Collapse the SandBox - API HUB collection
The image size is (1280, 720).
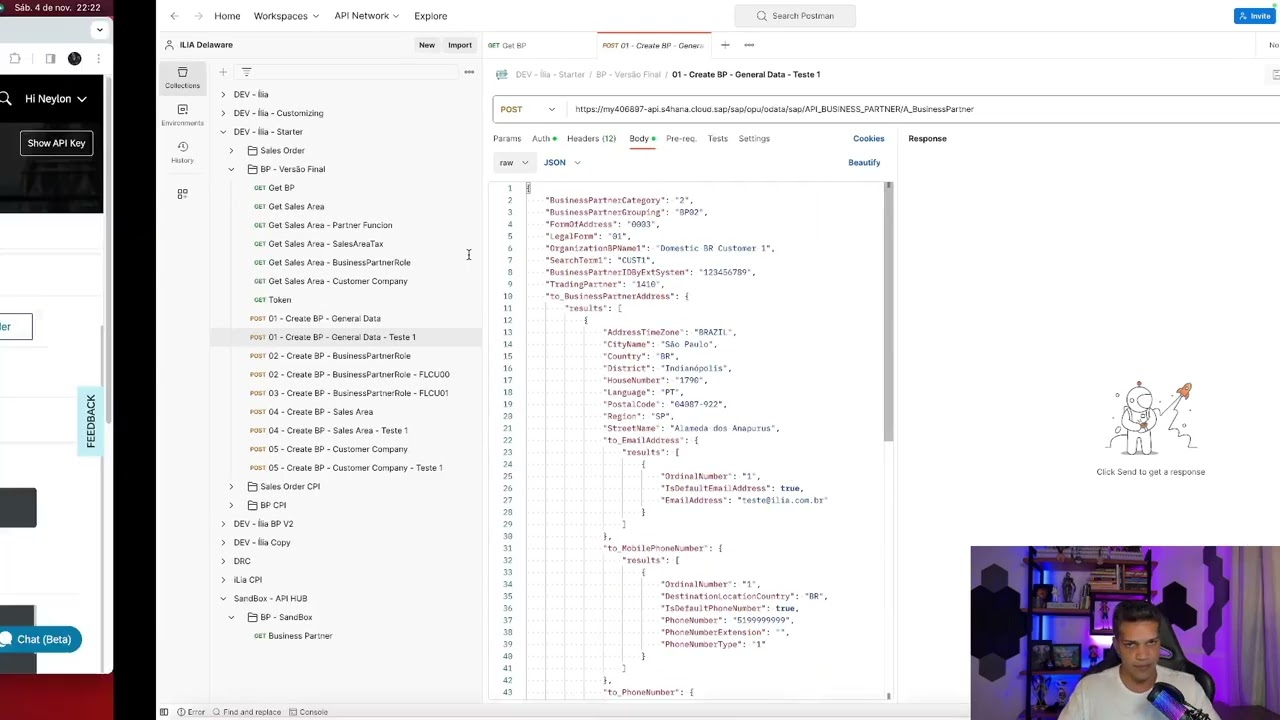[223, 599]
